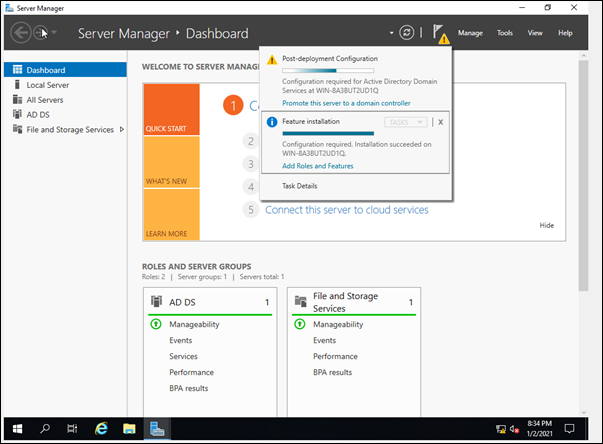603x444 pixels.
Task: Open File and Storage Services BPA results
Action: (x=332, y=372)
